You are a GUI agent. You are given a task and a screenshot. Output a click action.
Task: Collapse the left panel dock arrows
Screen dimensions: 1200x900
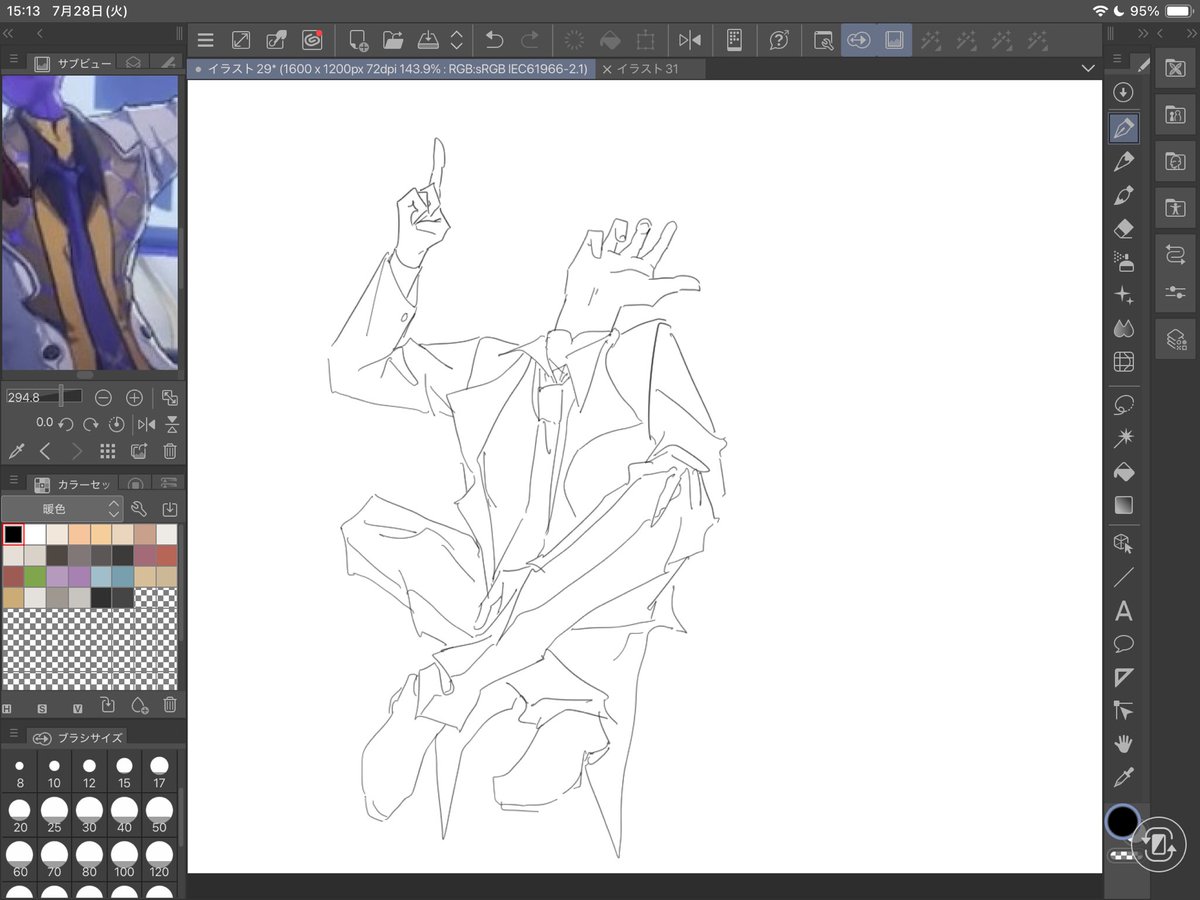click(x=9, y=33)
